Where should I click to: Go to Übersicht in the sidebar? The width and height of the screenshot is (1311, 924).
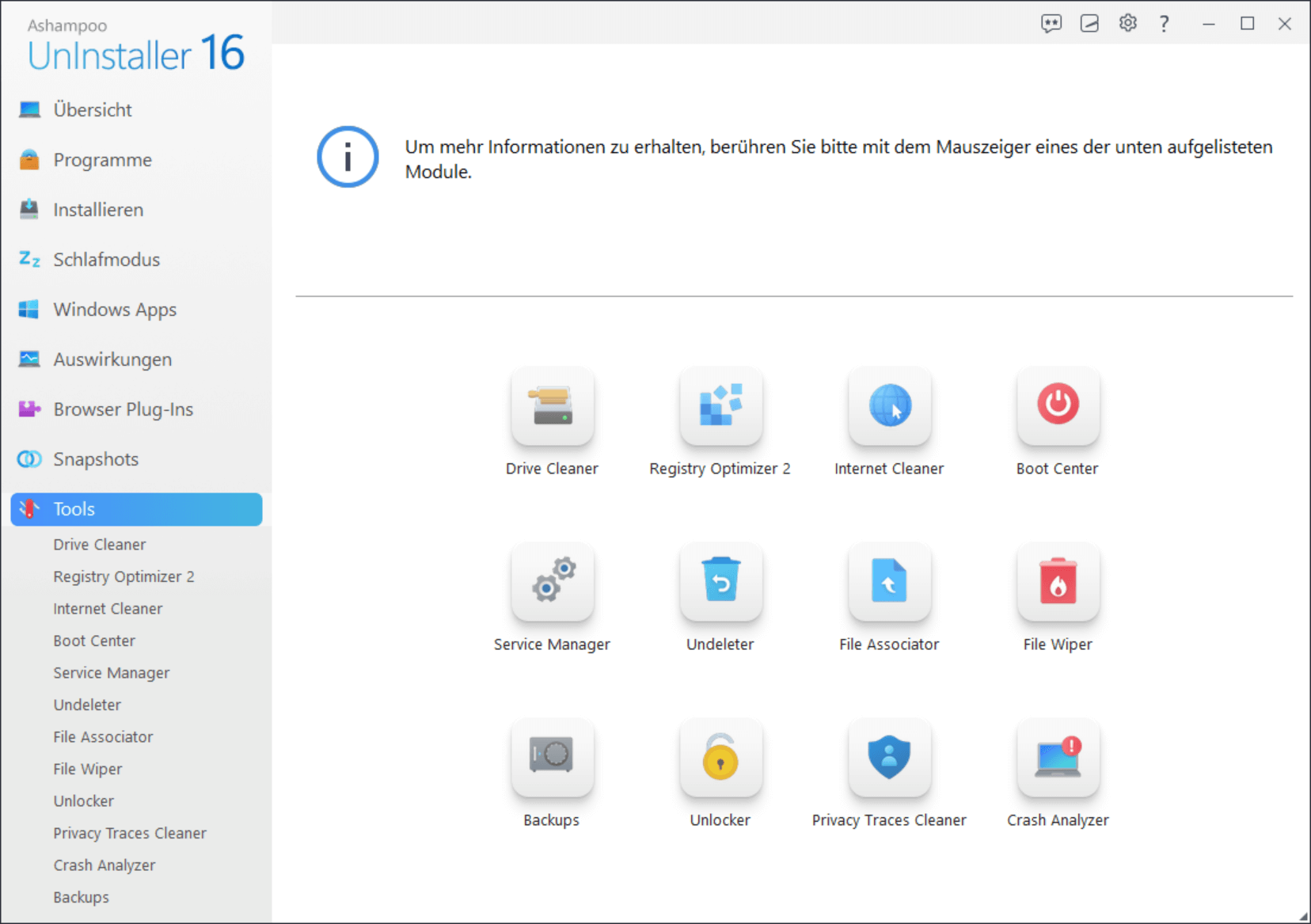[x=93, y=110]
